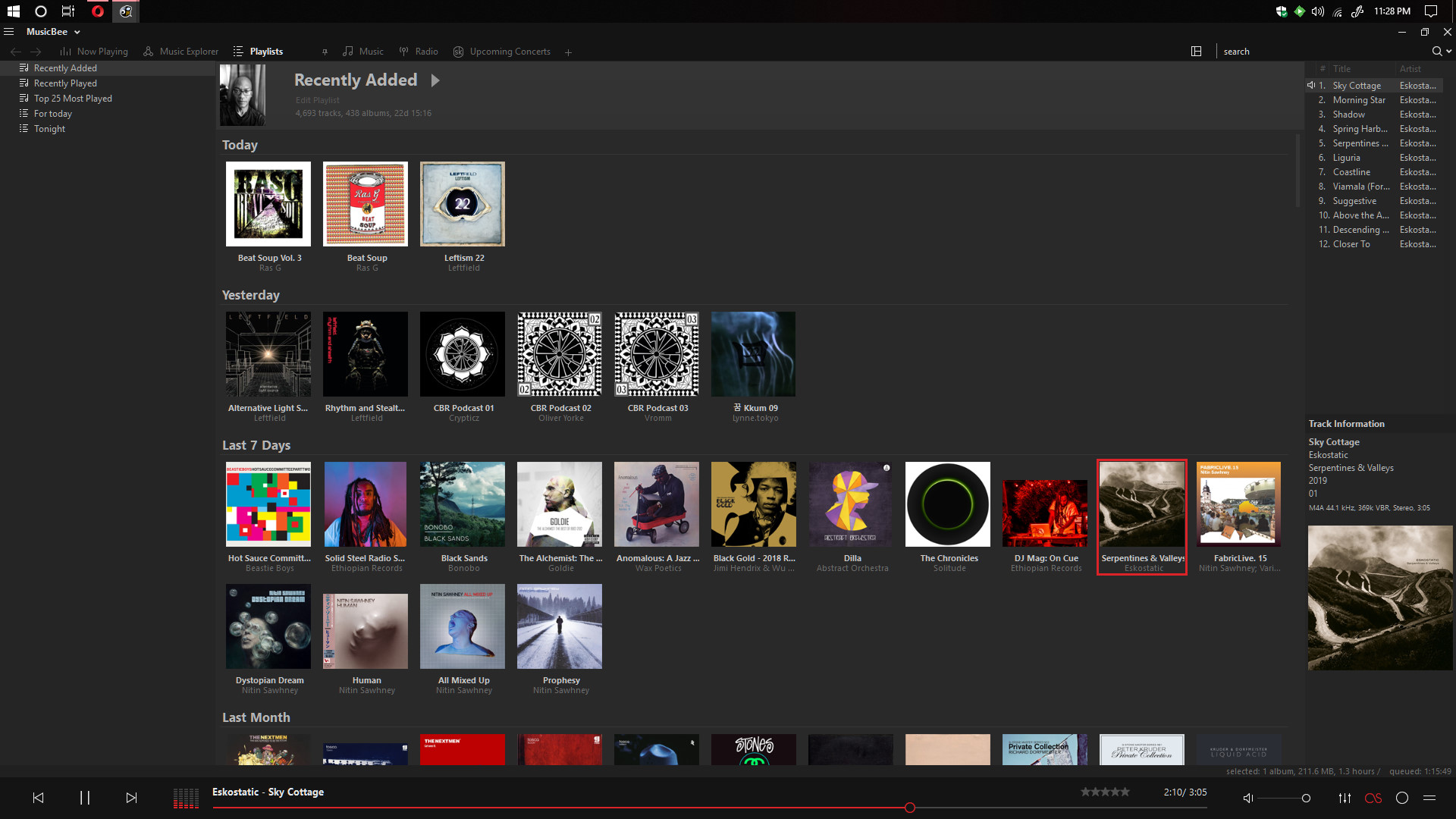Select the Liguria track row
This screenshot has height=819, width=1456.
(x=1373, y=158)
